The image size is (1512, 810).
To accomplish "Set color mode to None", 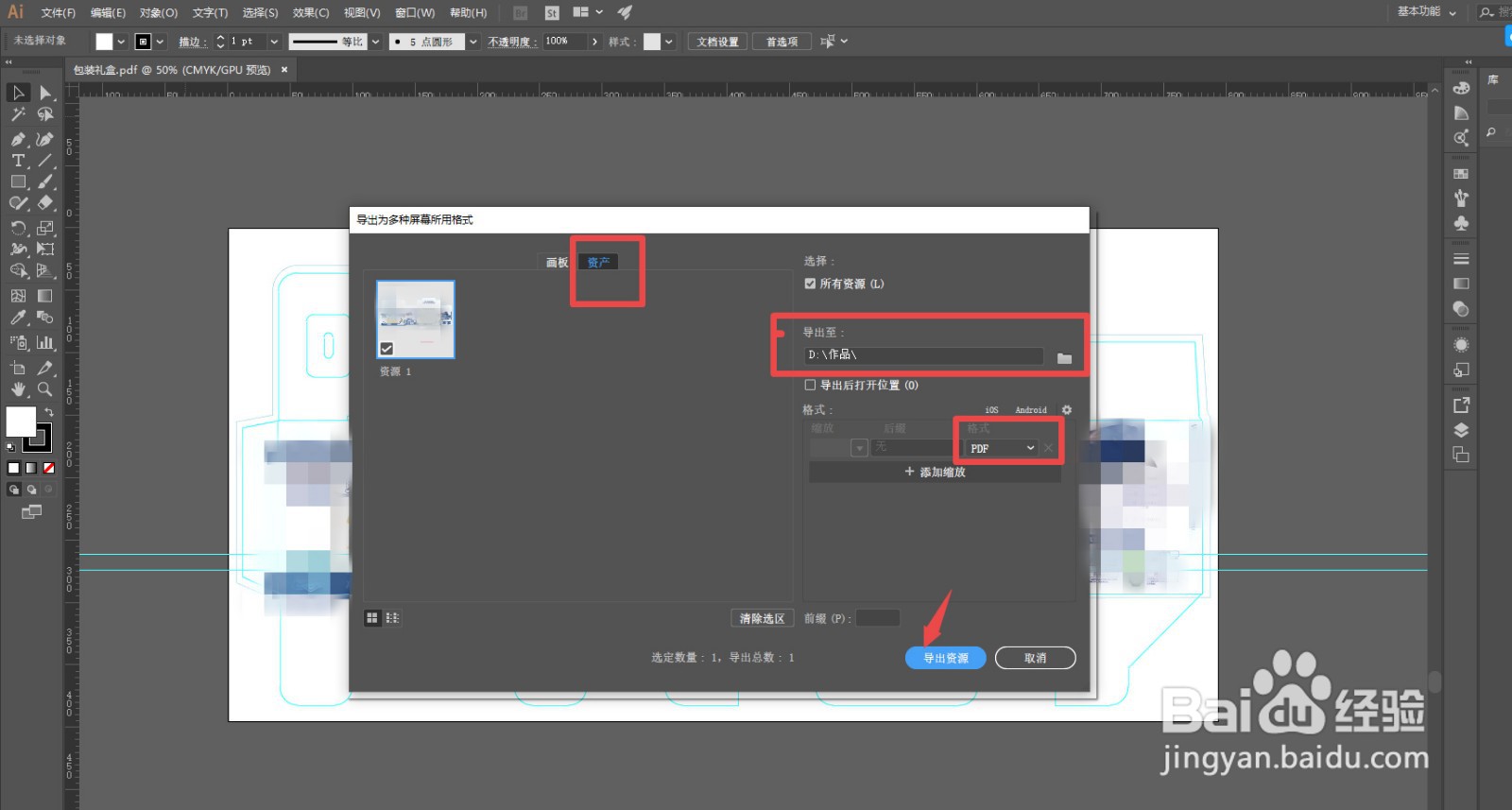I will point(49,468).
